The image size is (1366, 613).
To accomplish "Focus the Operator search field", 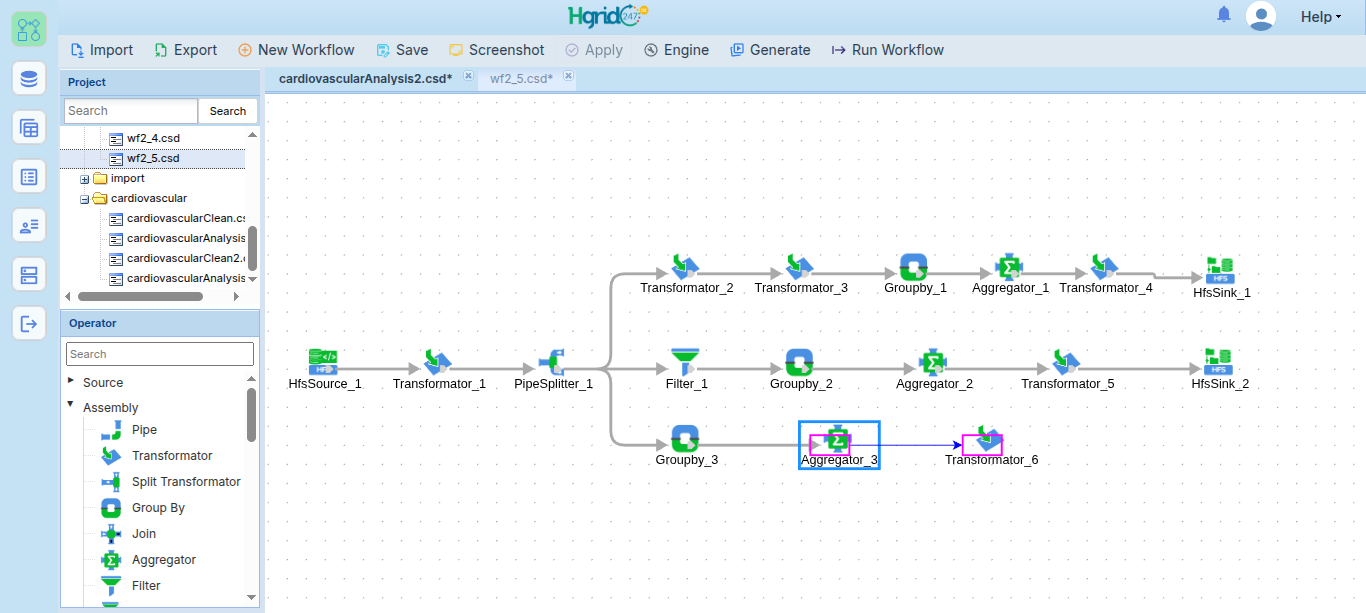I will pos(160,354).
